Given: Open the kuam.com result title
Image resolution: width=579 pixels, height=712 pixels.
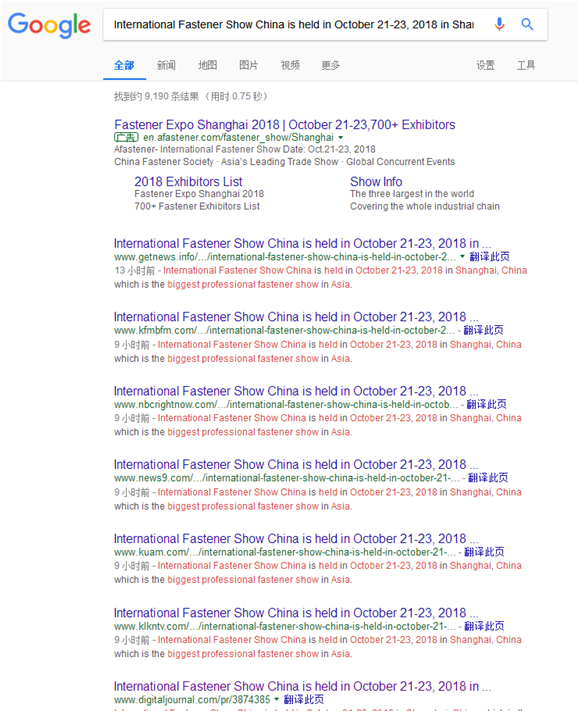Looking at the screenshot, I should [296, 539].
